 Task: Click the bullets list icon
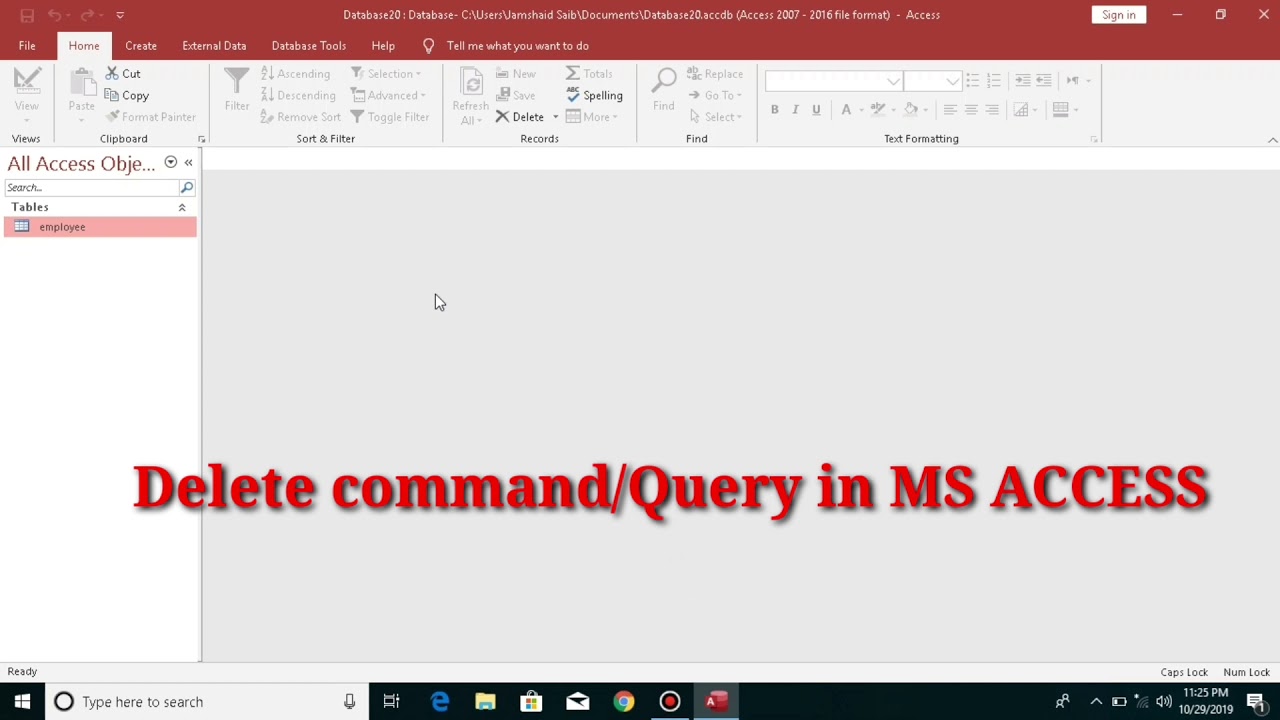(973, 80)
